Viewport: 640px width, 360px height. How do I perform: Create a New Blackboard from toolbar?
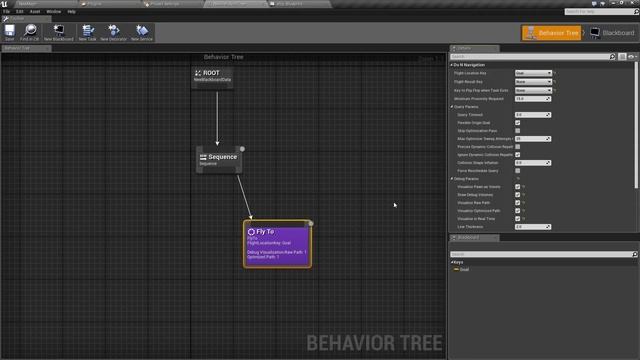59,32
